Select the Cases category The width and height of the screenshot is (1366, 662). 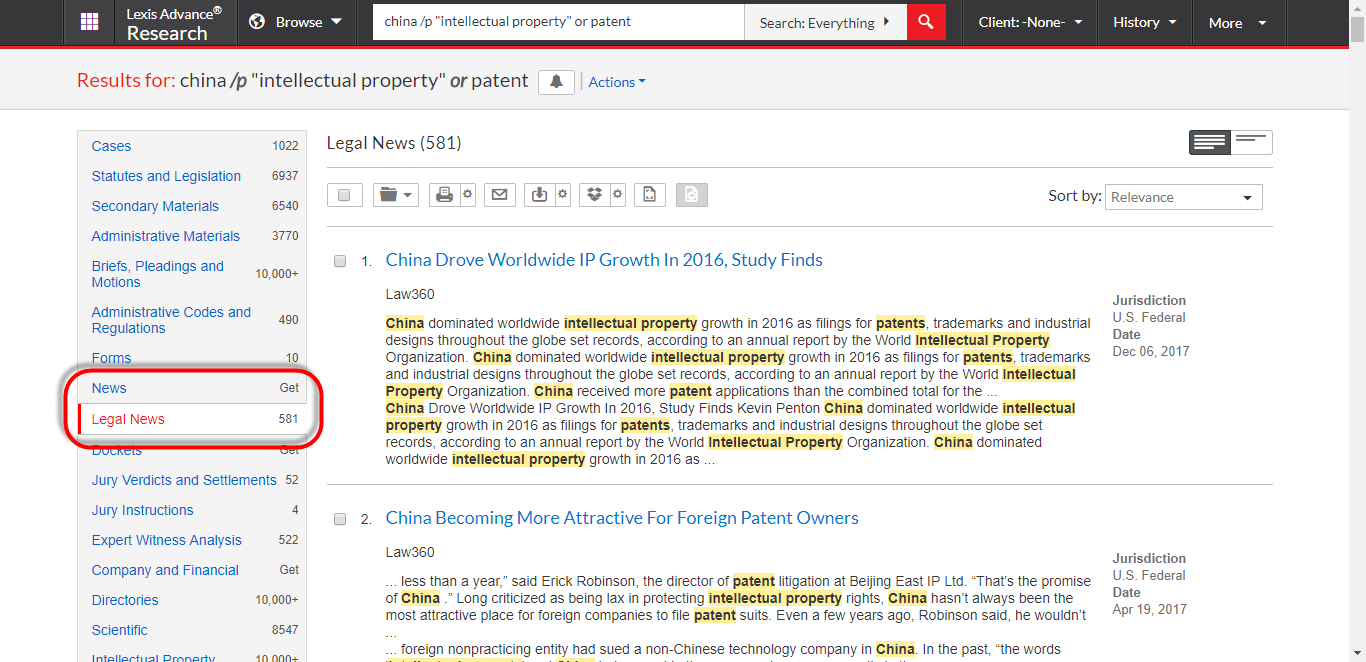click(x=111, y=146)
